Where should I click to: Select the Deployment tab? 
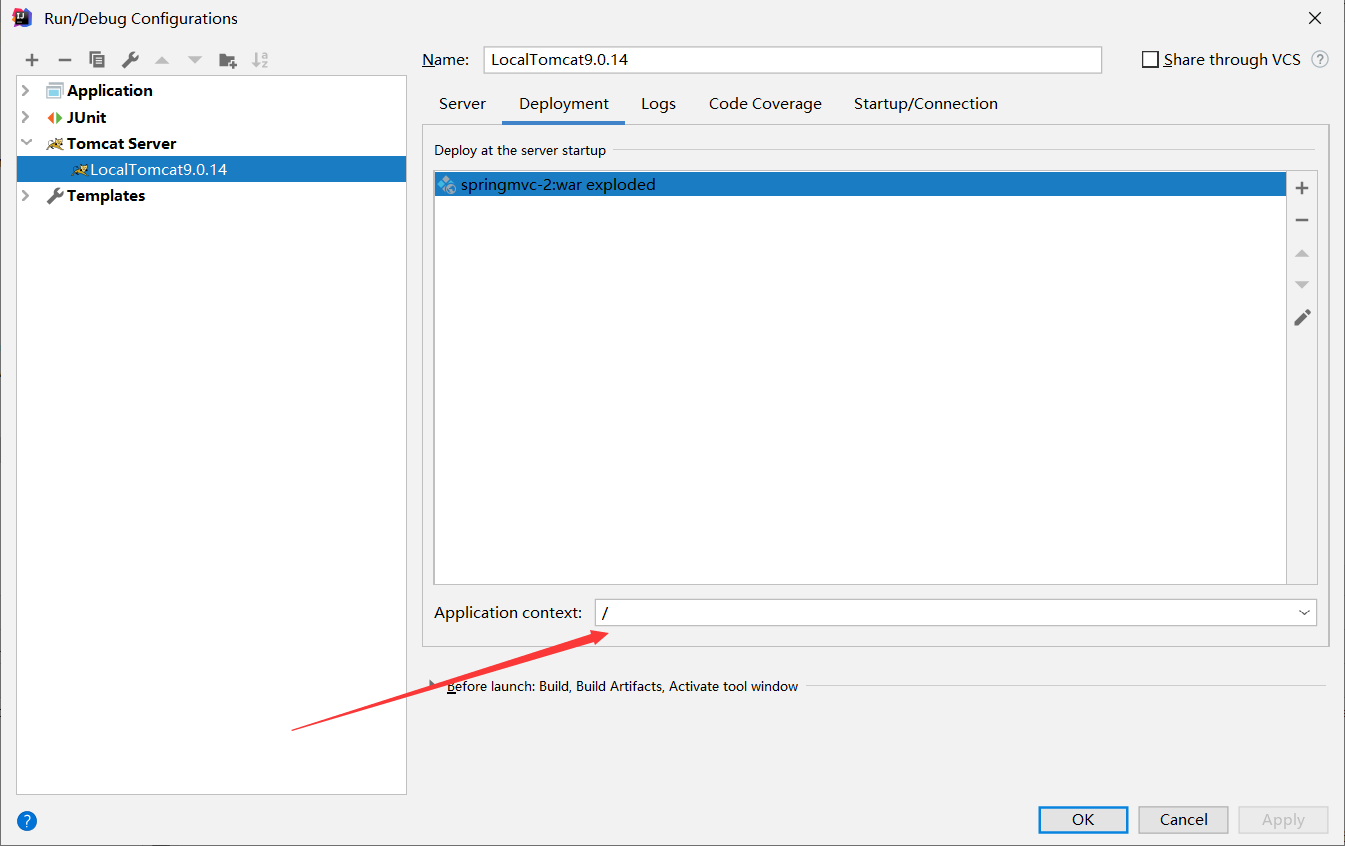(x=564, y=104)
